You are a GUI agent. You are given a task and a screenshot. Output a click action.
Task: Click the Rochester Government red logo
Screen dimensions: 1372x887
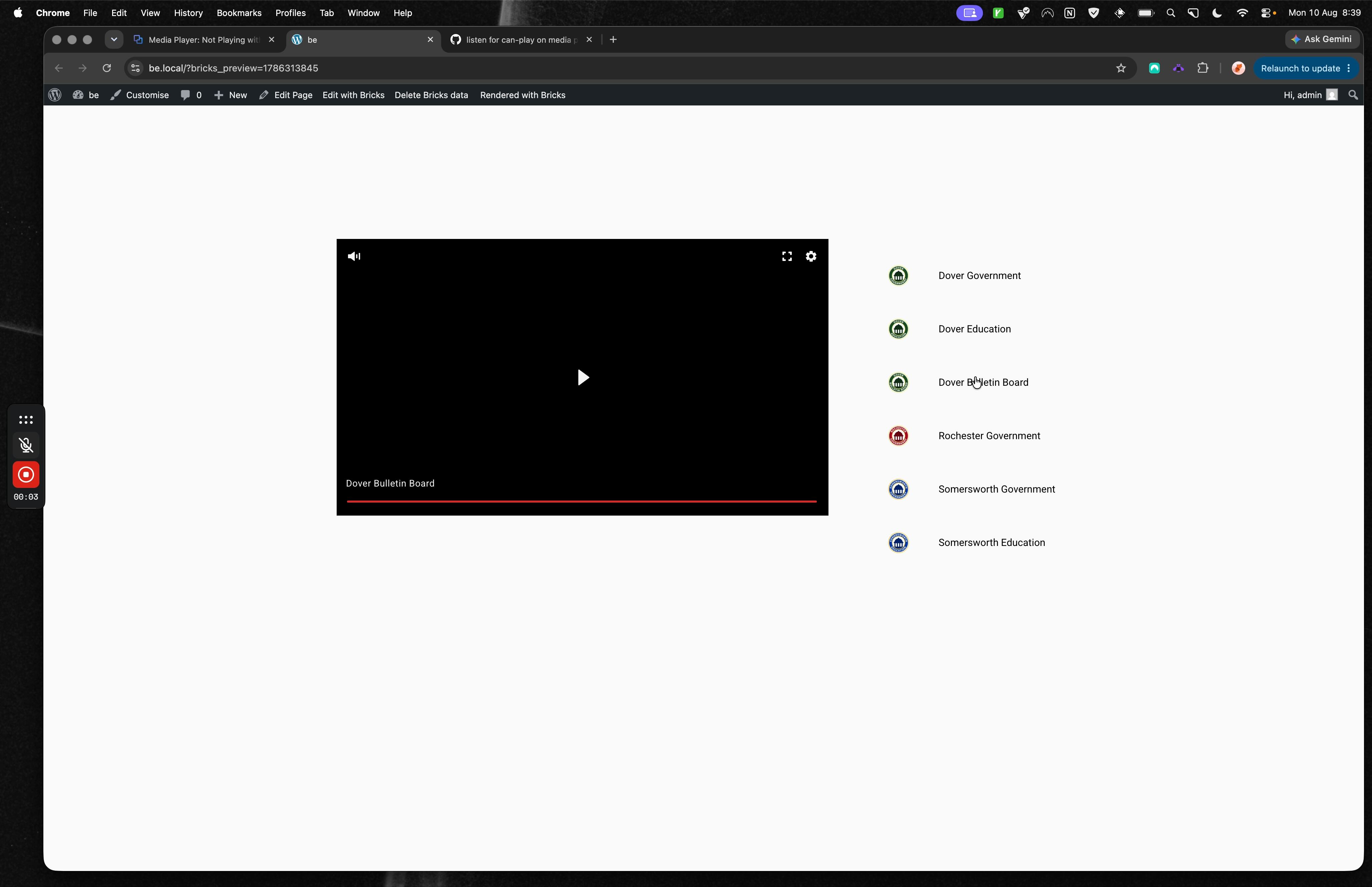[898, 436]
